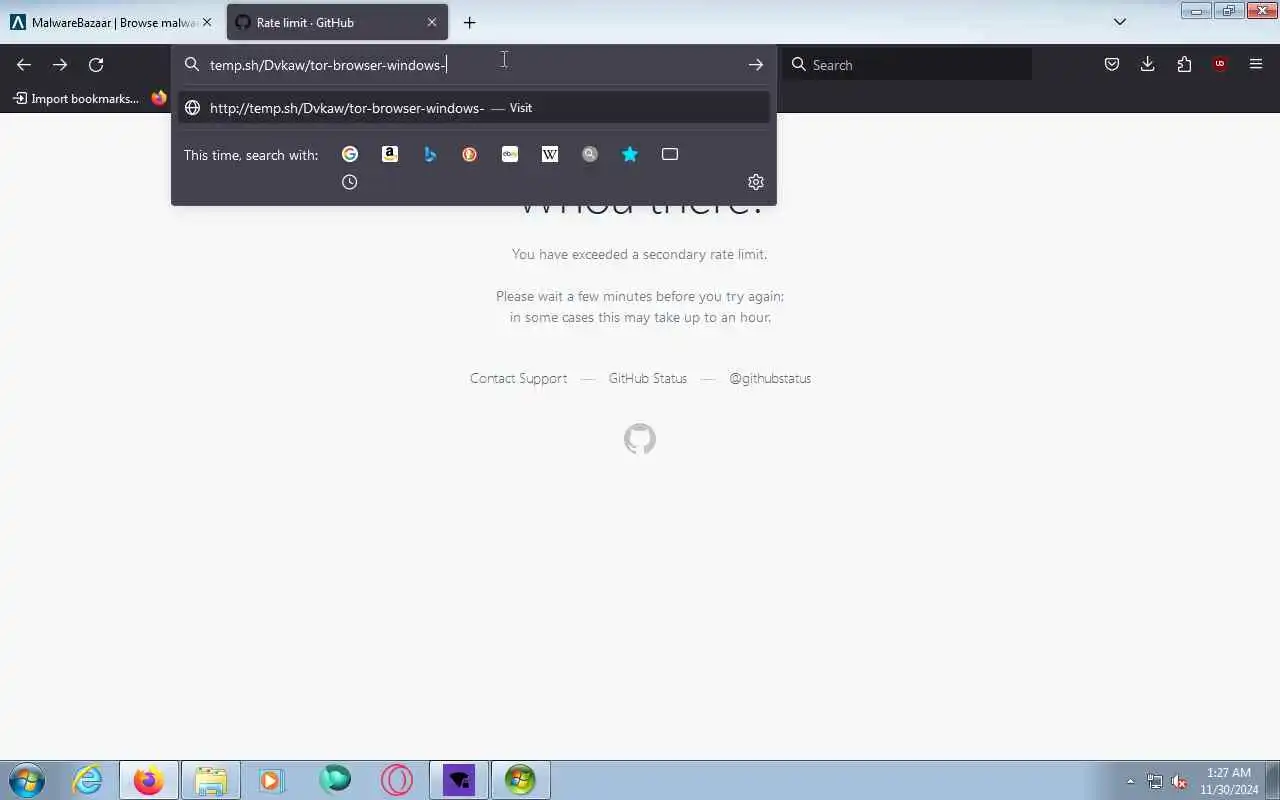The width and height of the screenshot is (1280, 800).
Task: List all tabs dropdown arrow
Action: [1120, 22]
